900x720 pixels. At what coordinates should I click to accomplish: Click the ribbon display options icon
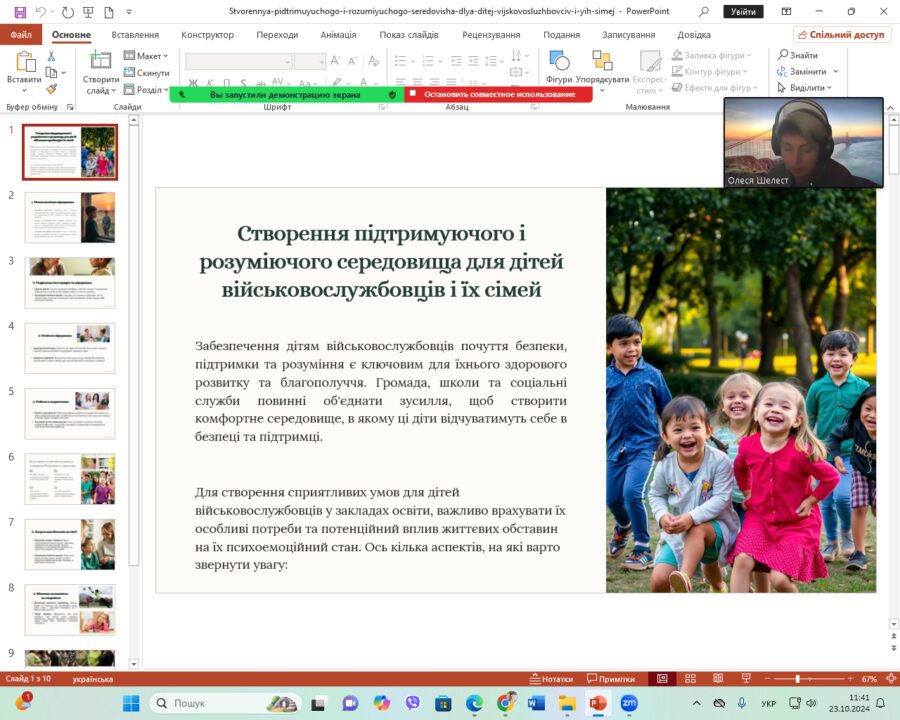click(x=786, y=11)
